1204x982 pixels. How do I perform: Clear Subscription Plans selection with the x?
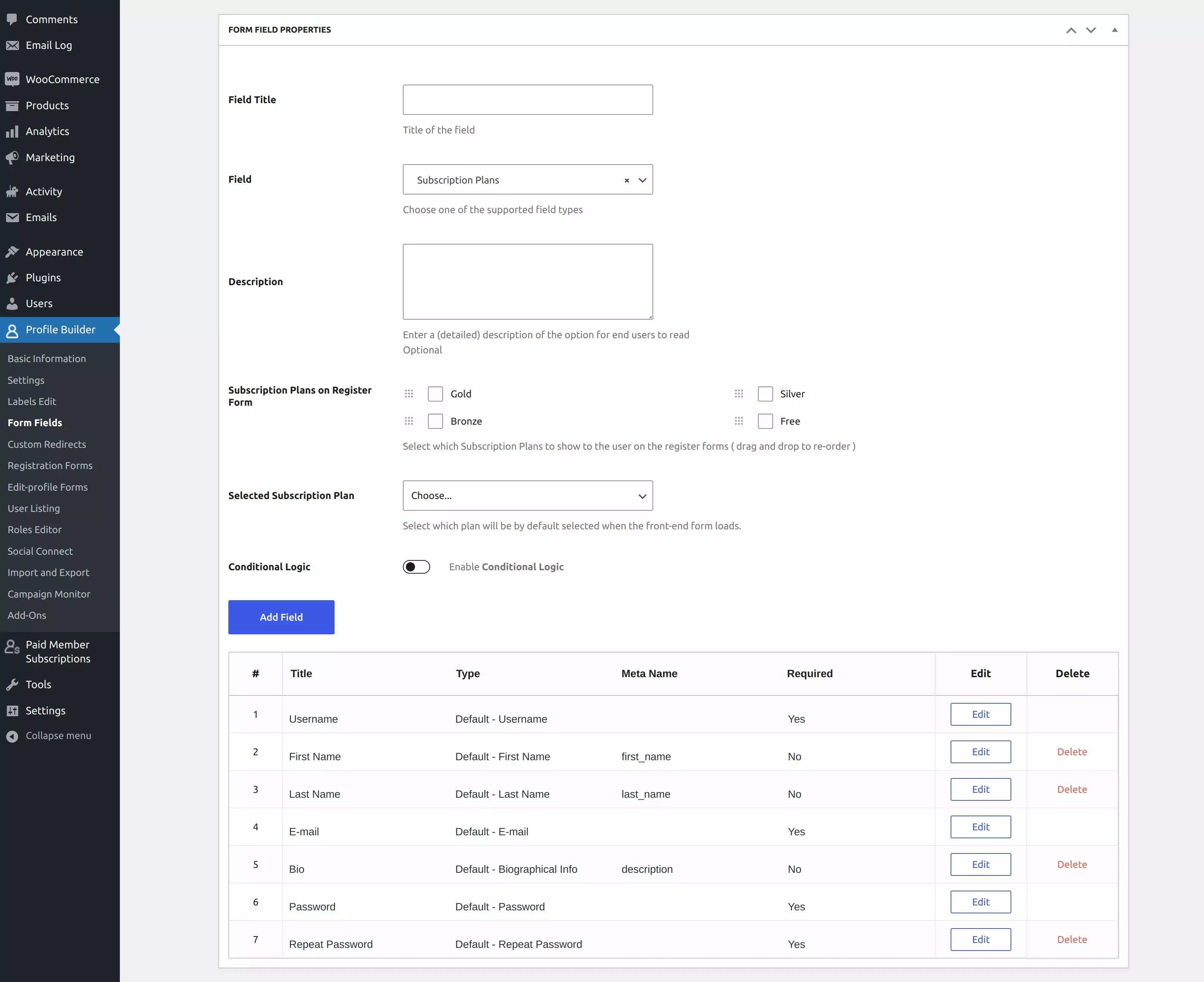[x=626, y=180]
